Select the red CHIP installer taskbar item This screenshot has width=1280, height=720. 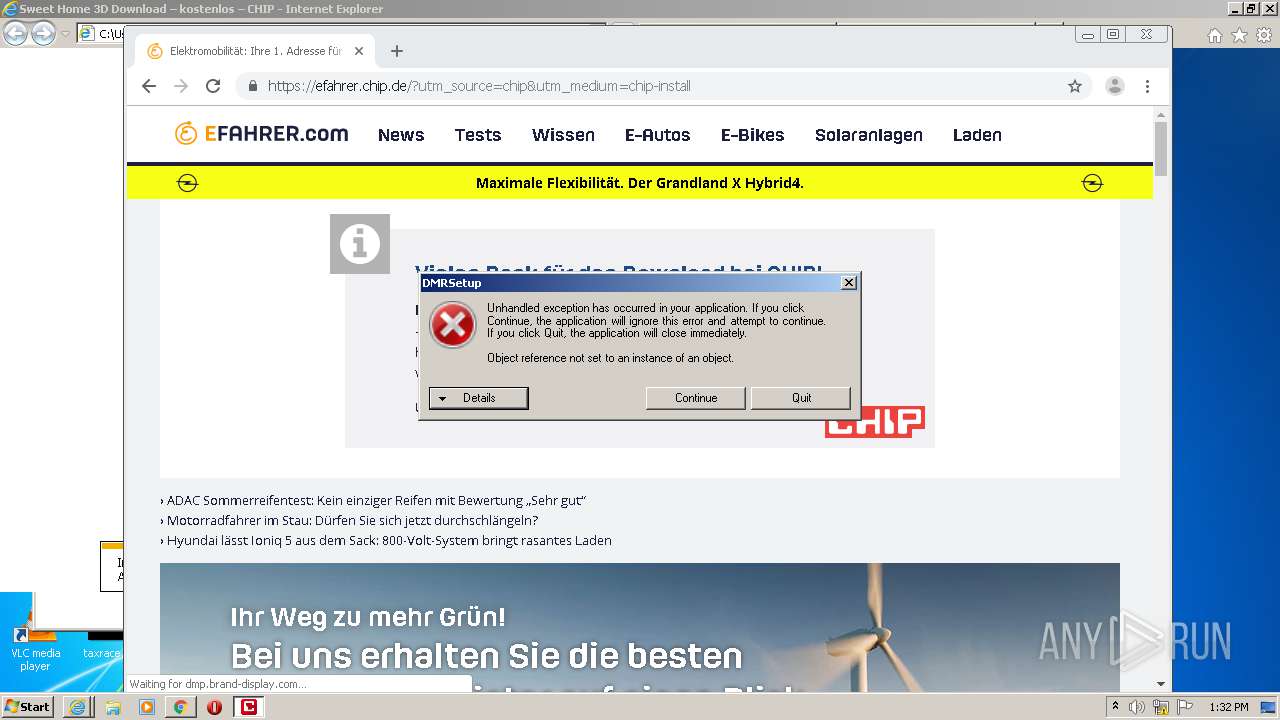[248, 707]
